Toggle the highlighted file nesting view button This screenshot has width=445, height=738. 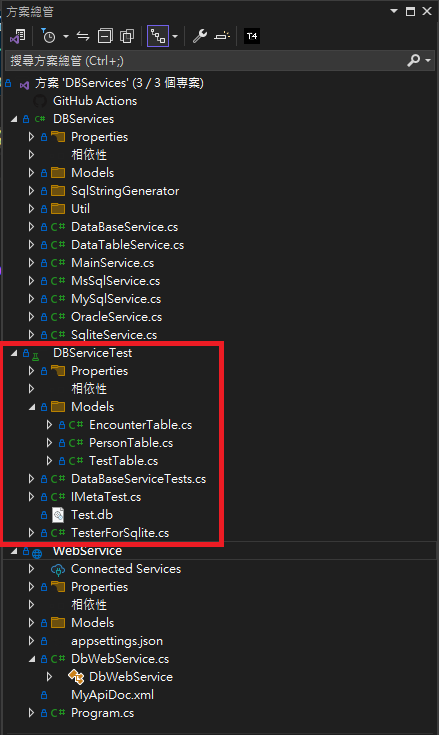click(158, 36)
